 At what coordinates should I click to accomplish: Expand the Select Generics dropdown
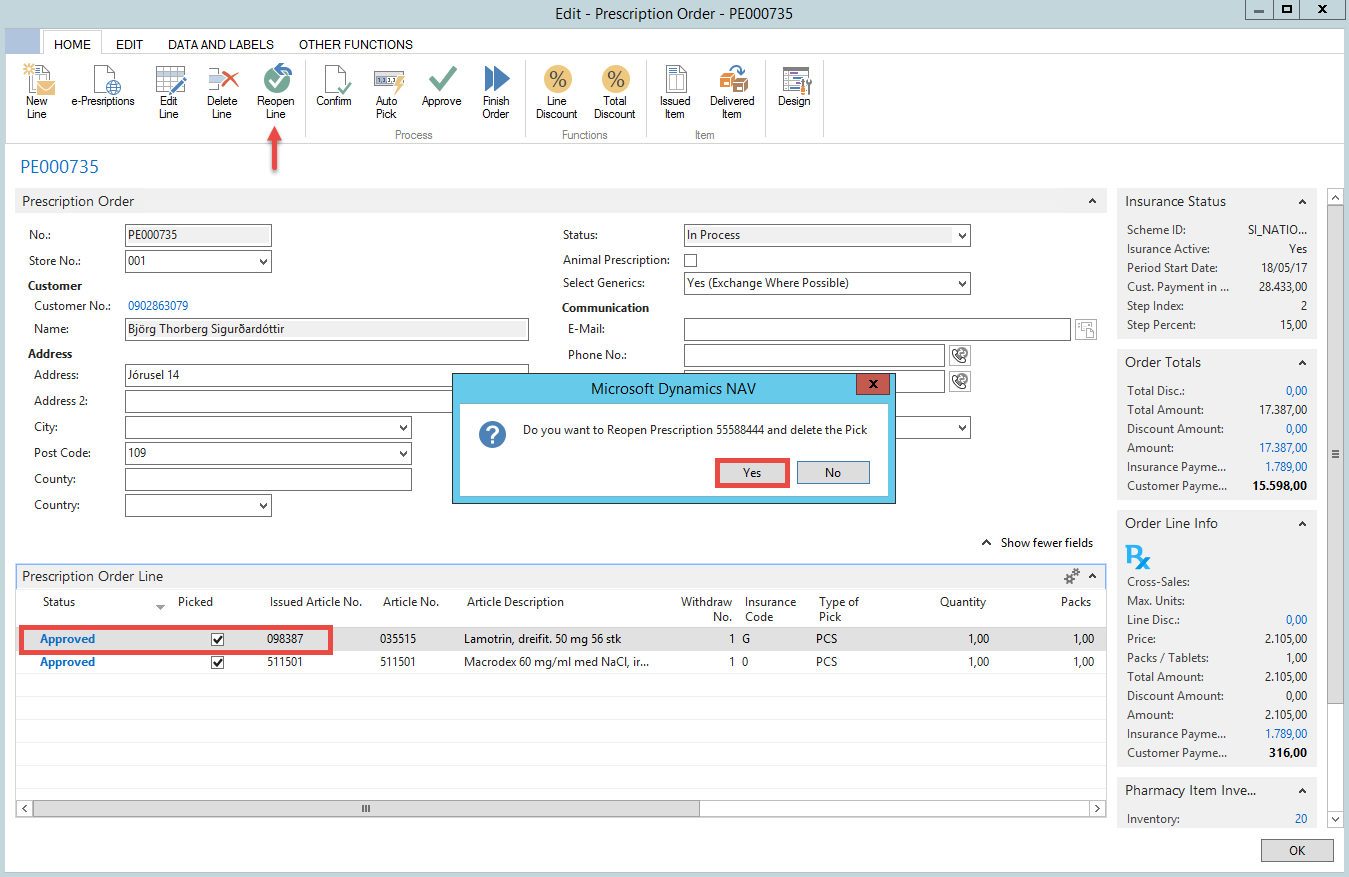pyautogui.click(x=962, y=284)
